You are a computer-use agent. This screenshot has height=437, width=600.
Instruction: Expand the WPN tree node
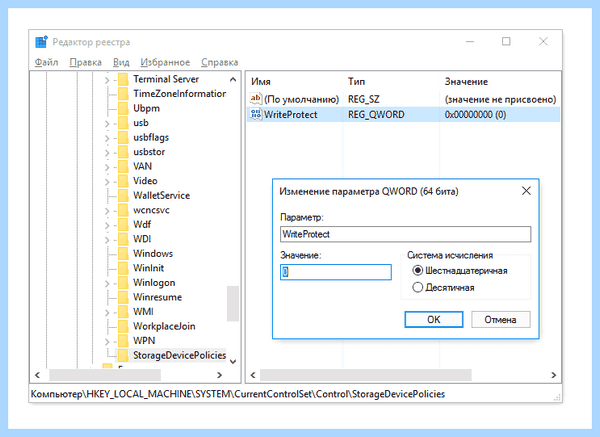coord(107,342)
